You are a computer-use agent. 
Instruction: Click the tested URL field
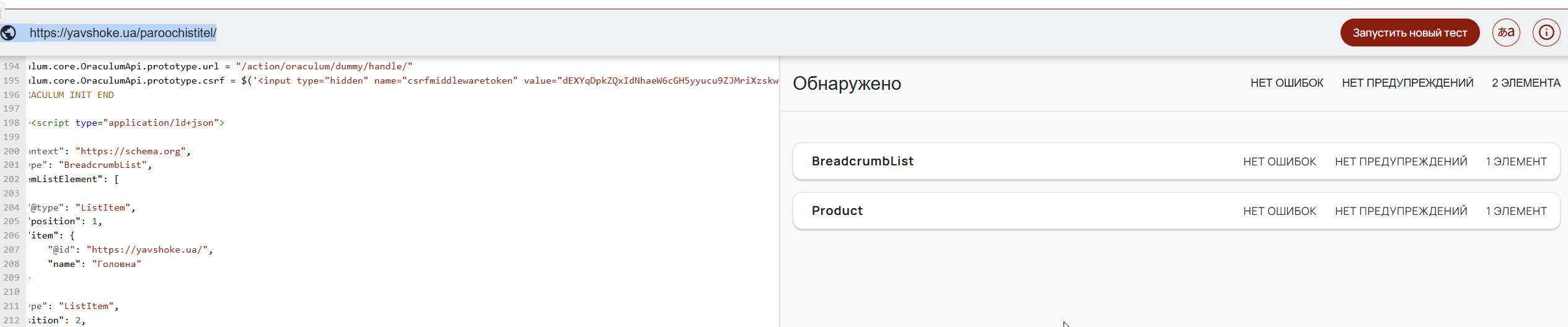(123, 33)
